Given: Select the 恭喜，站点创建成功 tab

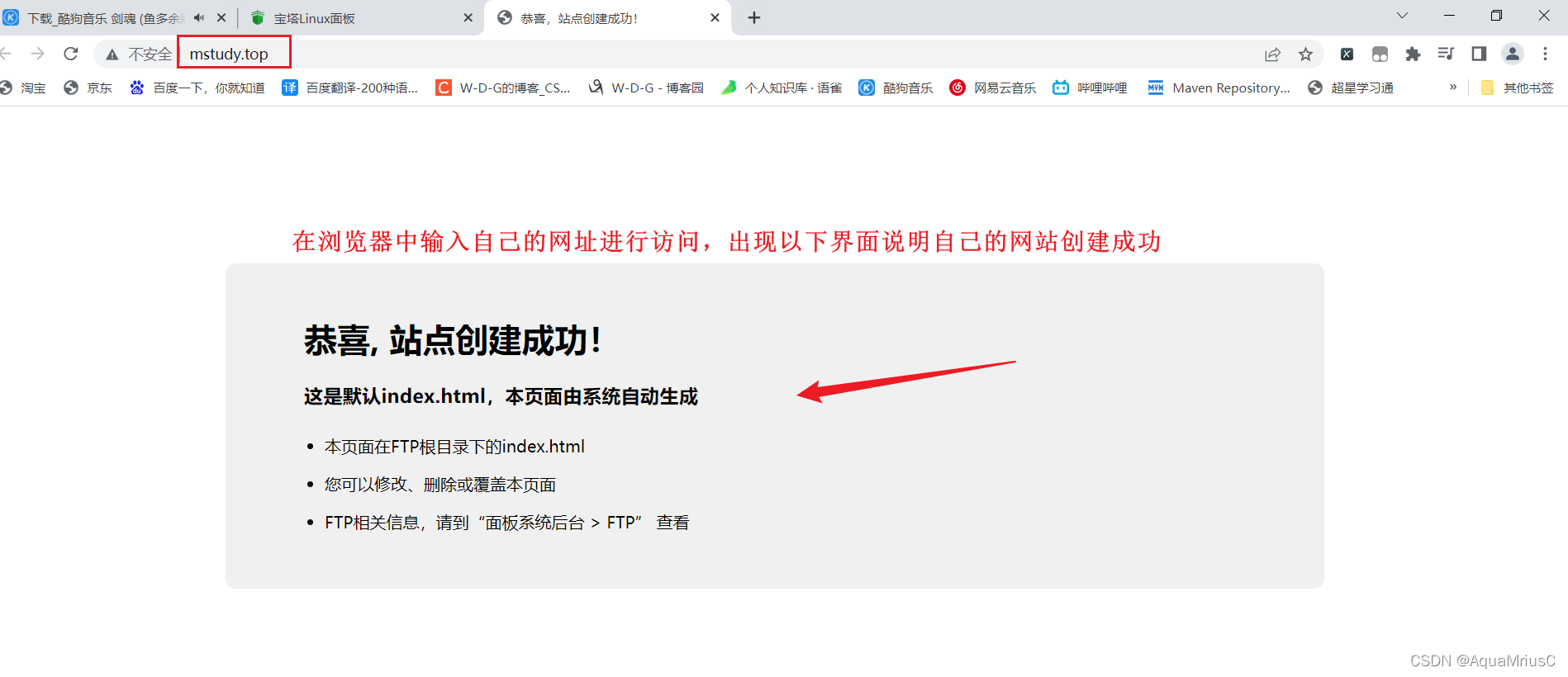Looking at the screenshot, I should [607, 17].
